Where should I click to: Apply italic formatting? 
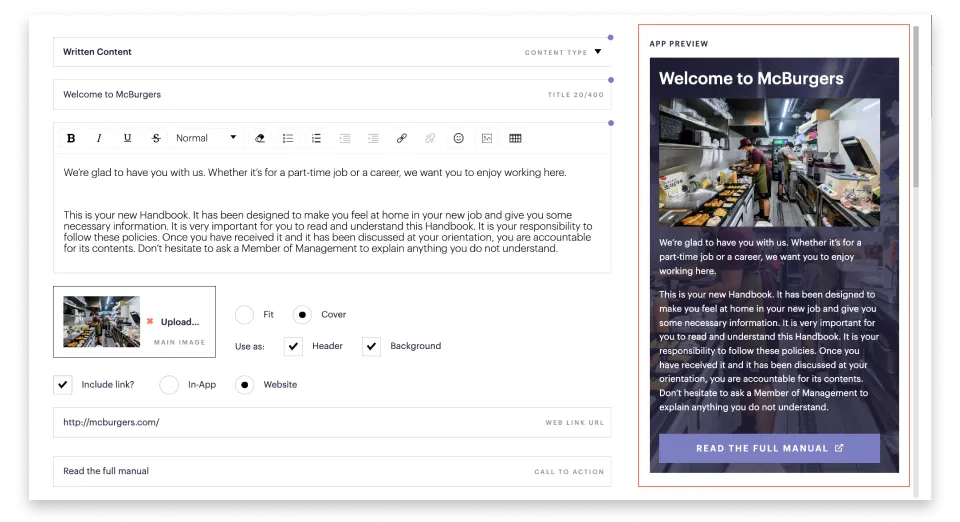click(99, 138)
